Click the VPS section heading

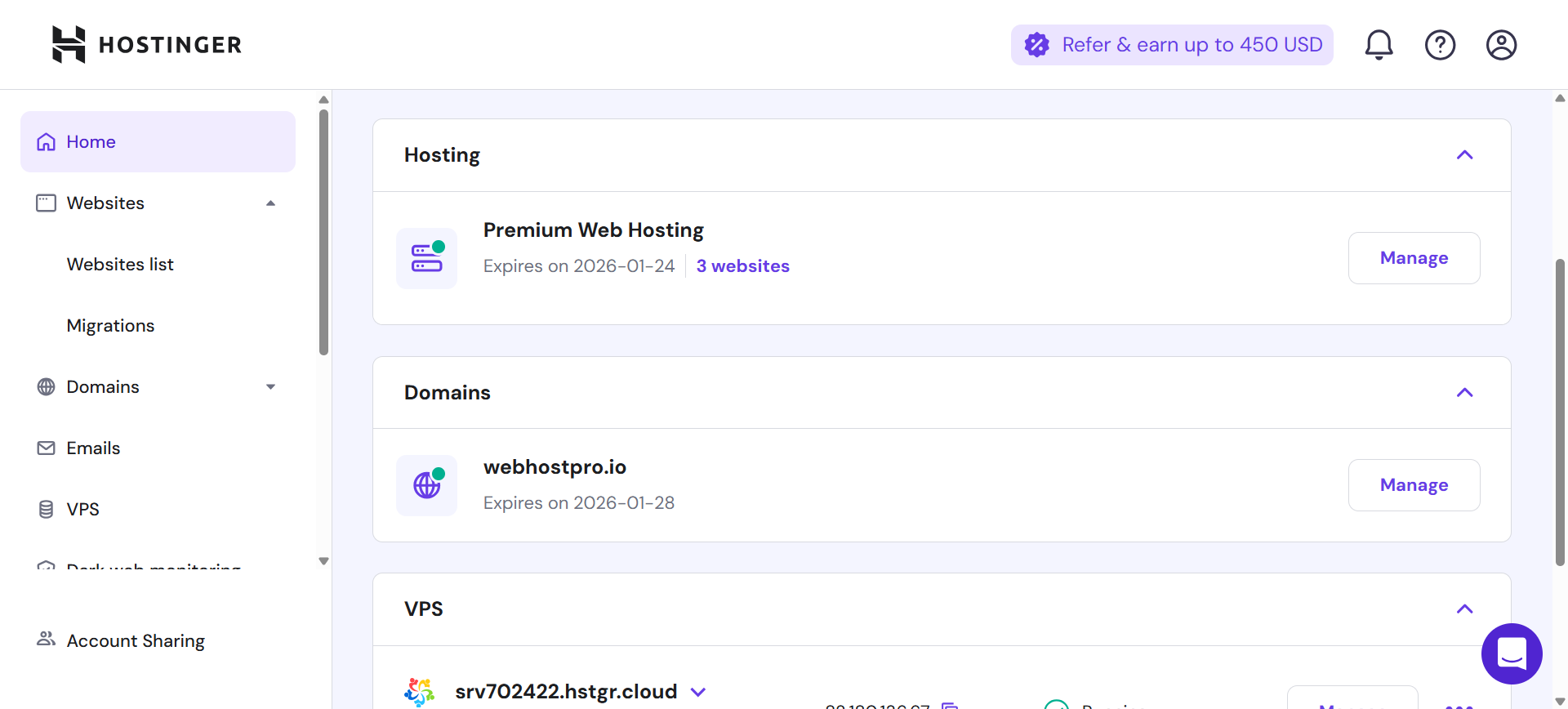tap(423, 609)
